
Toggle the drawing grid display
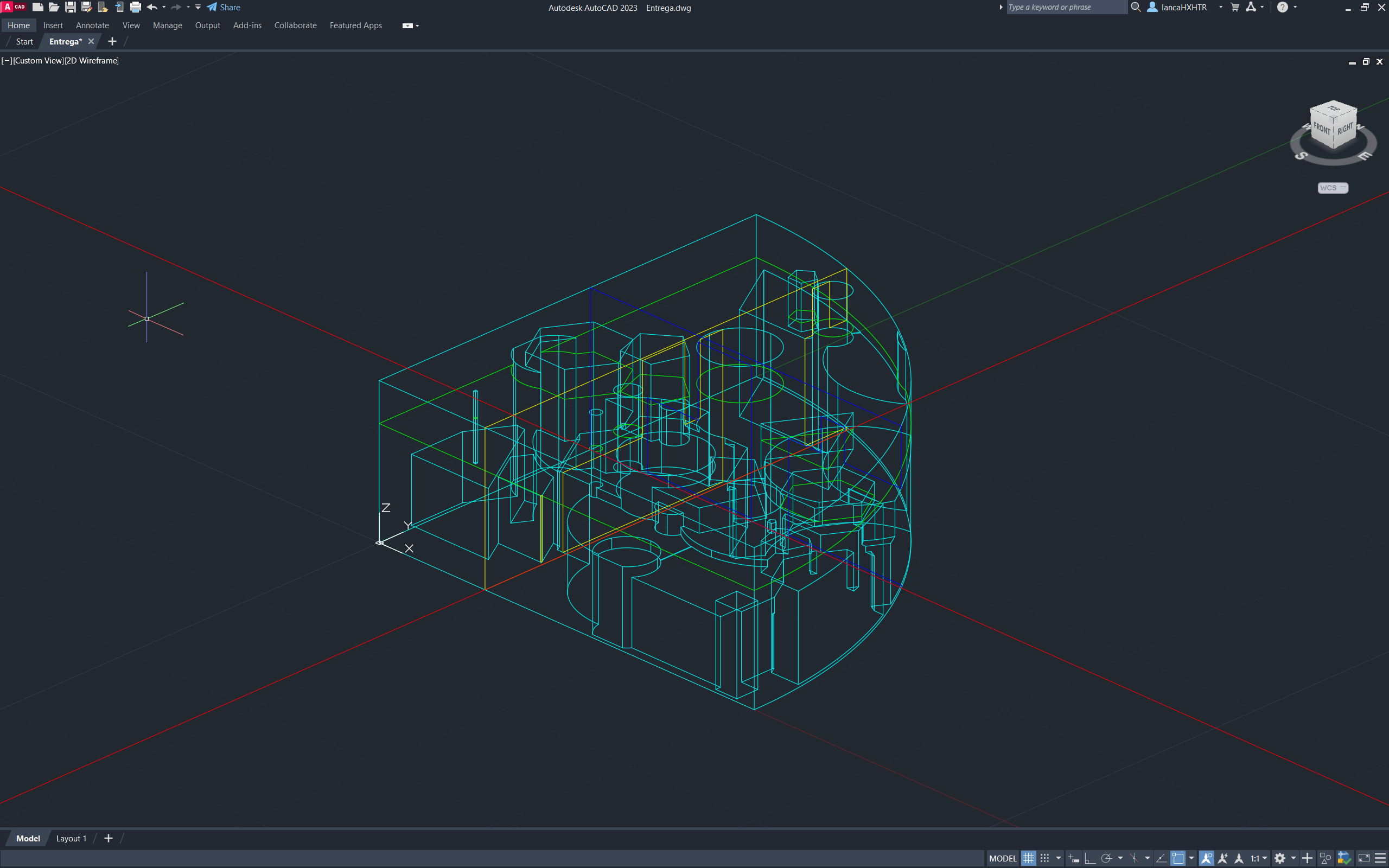click(x=1028, y=858)
